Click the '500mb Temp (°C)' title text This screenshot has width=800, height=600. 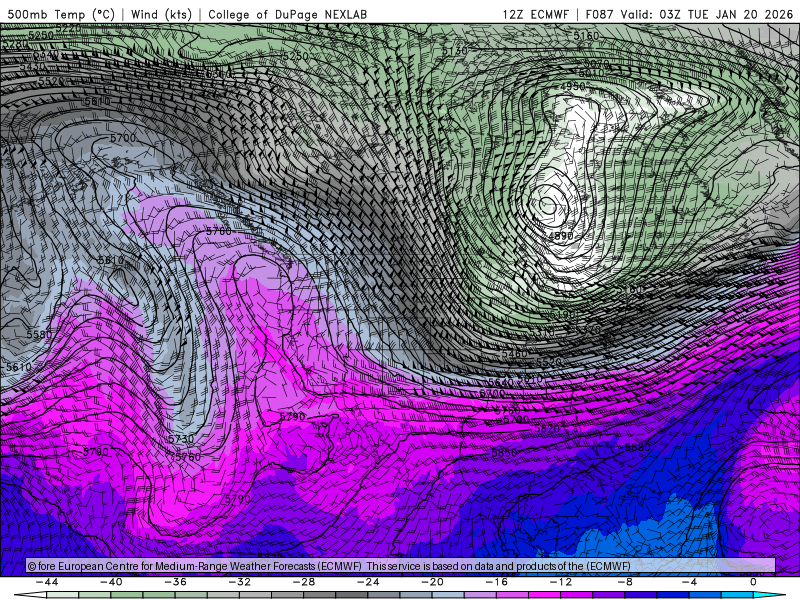pos(60,14)
